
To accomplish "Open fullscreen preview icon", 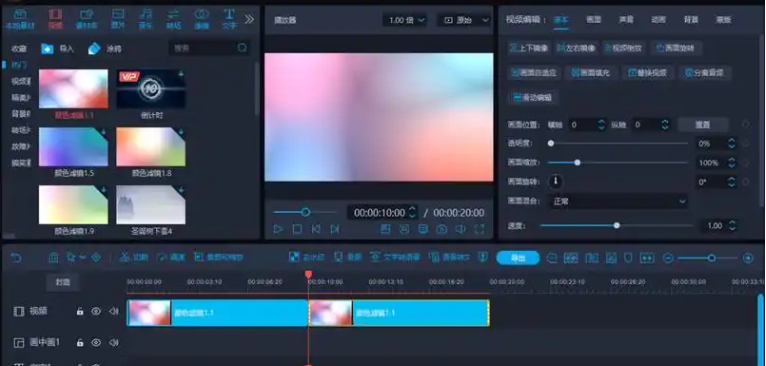I will (x=480, y=229).
